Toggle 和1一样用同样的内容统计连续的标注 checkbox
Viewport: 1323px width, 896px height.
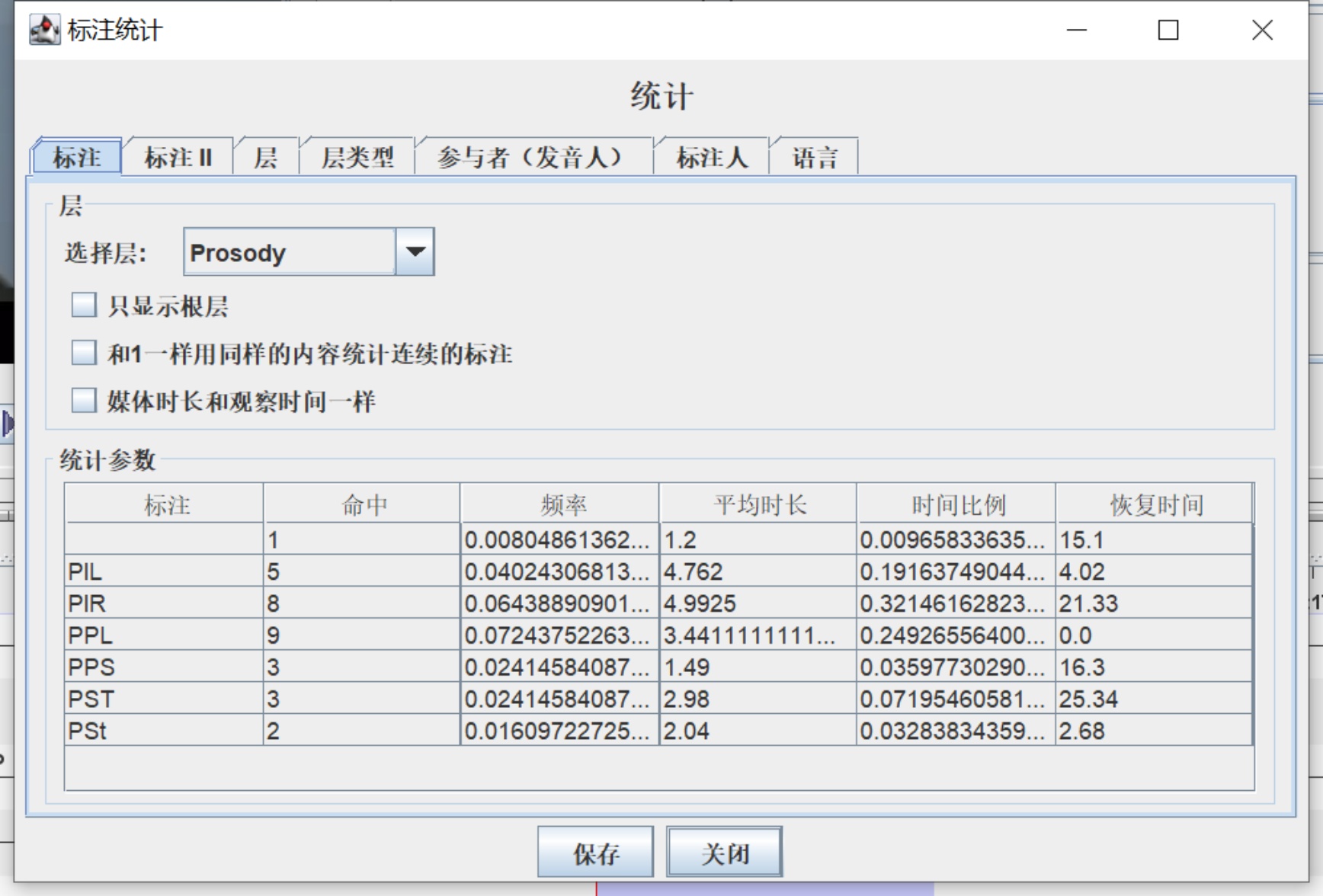tap(84, 354)
